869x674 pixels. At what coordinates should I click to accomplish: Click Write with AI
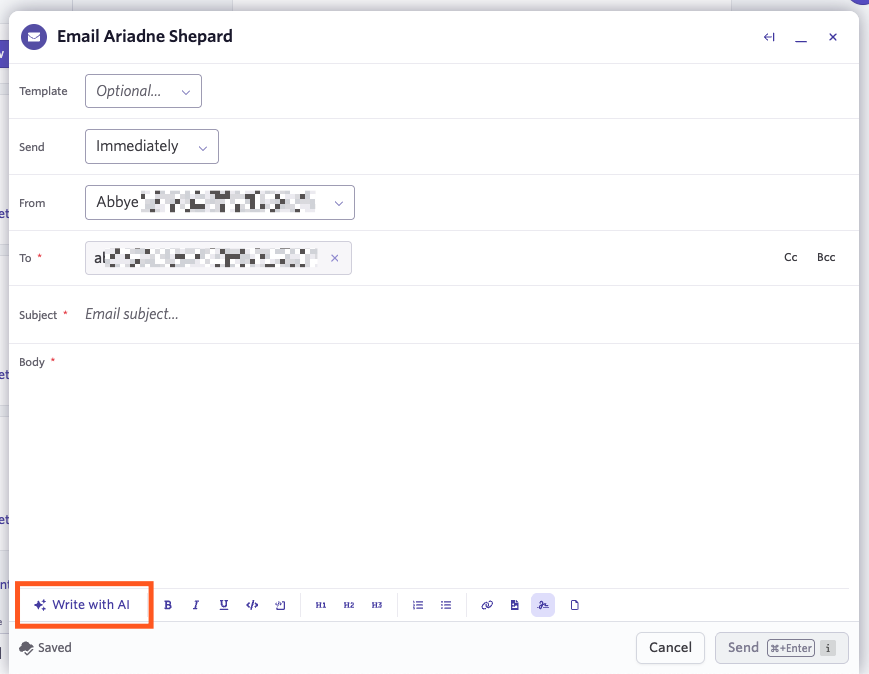(83, 605)
